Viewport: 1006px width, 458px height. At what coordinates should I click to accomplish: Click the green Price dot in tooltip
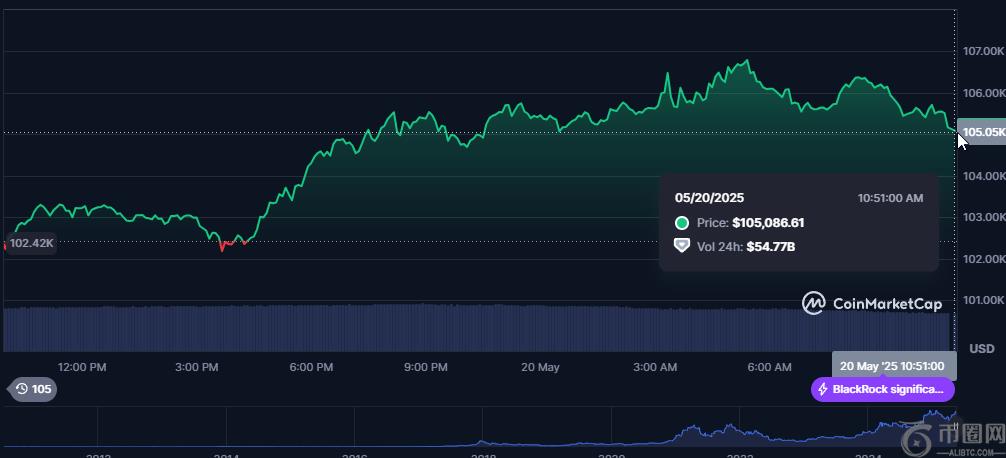coord(682,223)
